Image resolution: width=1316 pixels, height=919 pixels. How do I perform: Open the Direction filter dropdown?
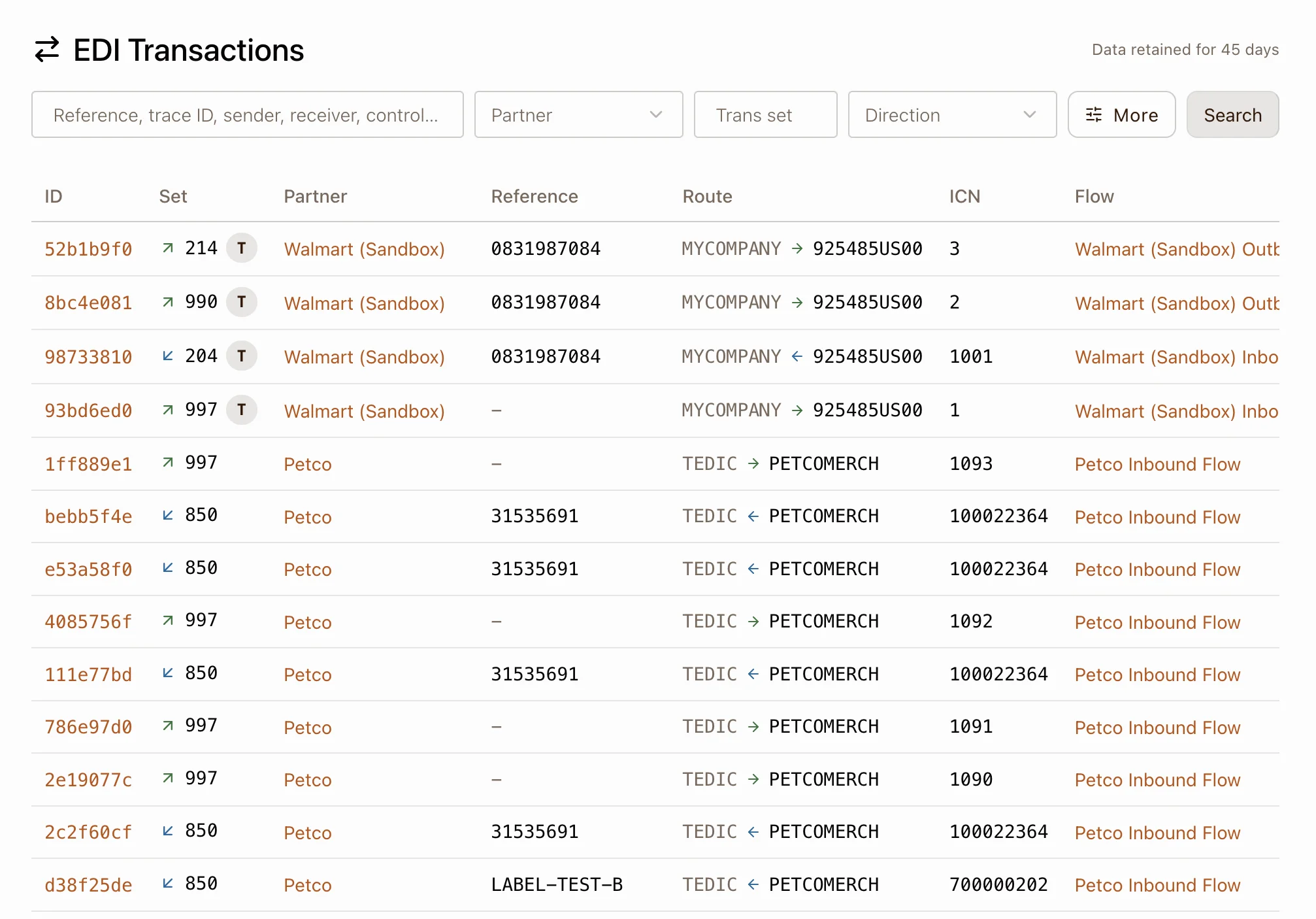(952, 115)
